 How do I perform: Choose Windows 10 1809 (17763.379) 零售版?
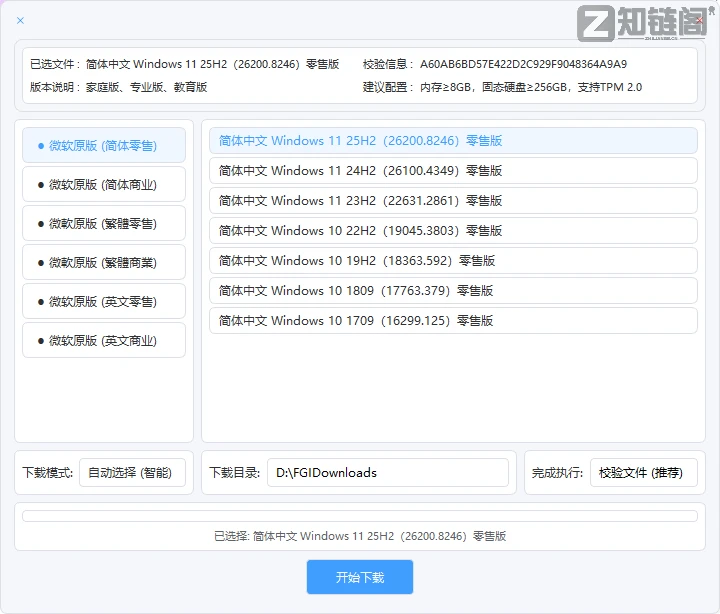[453, 291]
